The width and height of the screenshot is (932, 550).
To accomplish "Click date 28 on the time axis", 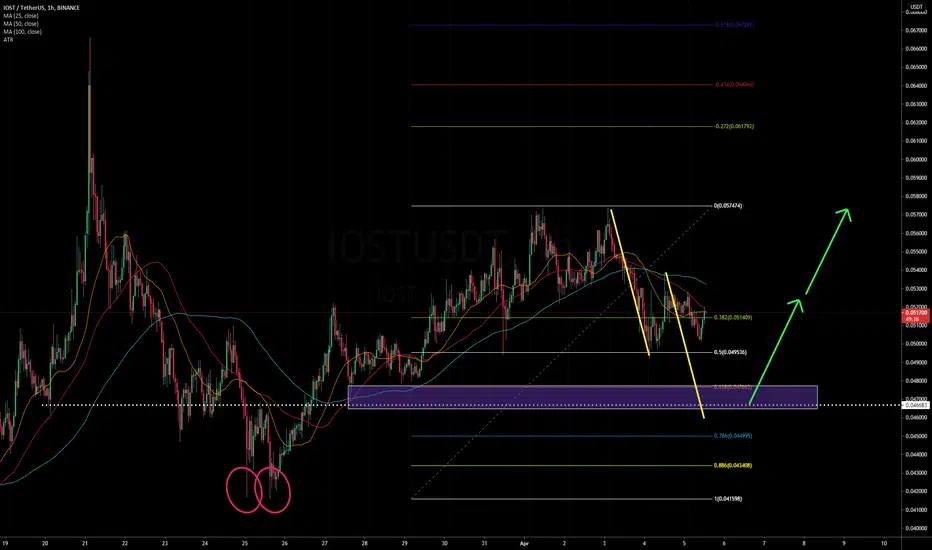I will (x=364, y=543).
